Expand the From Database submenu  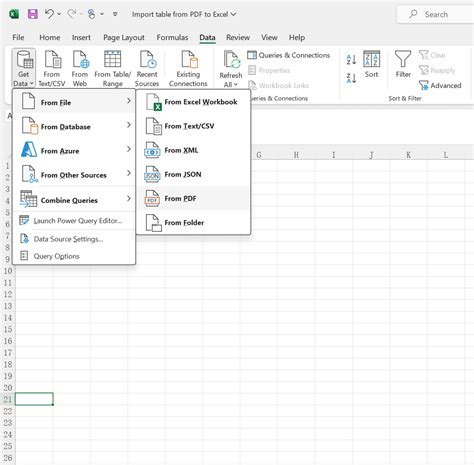click(74, 126)
